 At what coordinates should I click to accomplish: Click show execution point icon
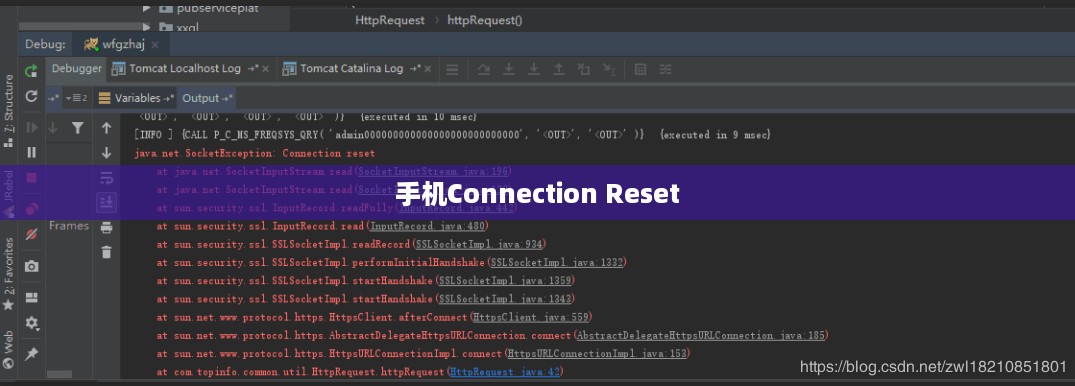(452, 69)
